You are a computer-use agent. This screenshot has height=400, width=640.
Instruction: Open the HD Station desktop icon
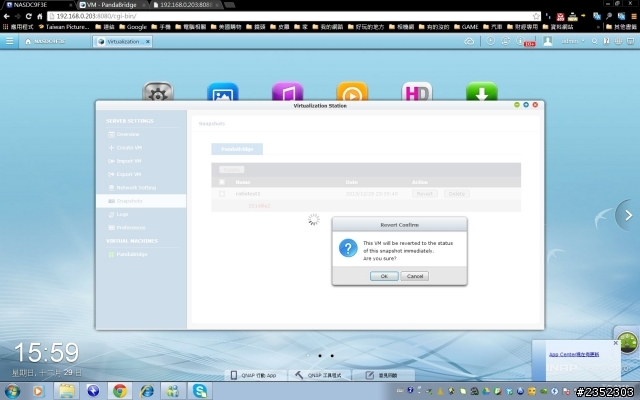[417, 93]
